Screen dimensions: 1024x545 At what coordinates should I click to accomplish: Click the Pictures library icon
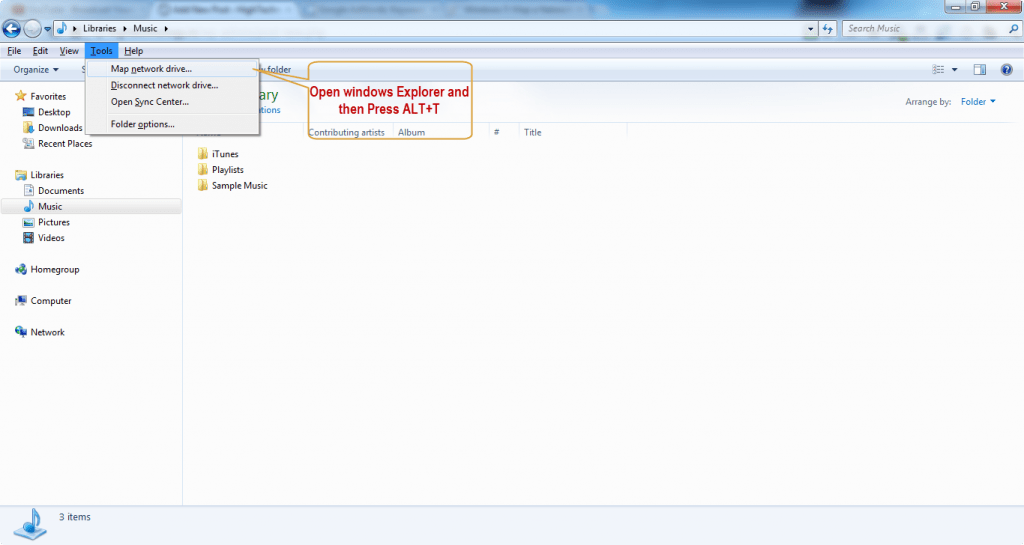point(28,222)
